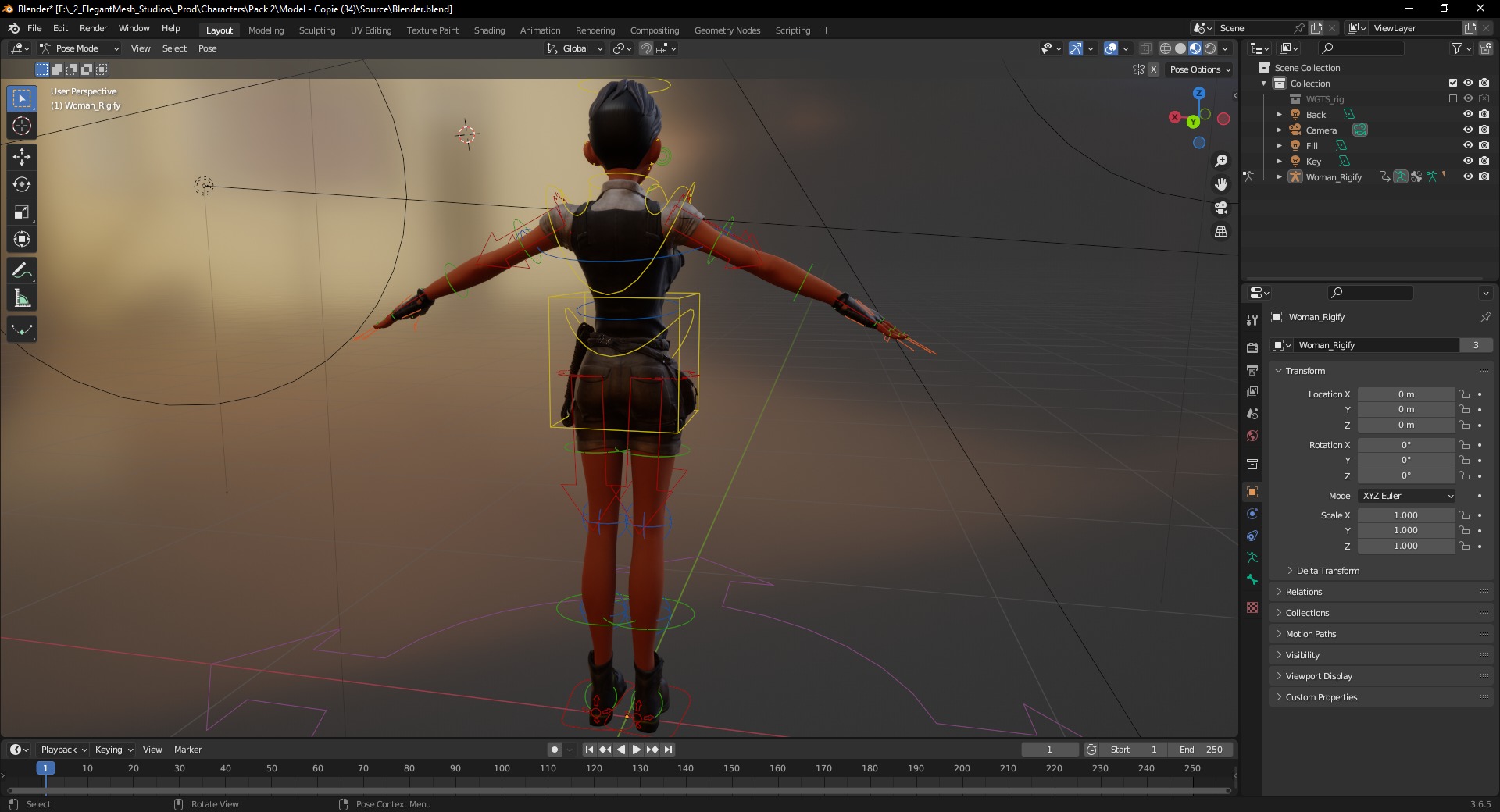This screenshot has width=1500, height=812.
Task: Click the zoom viewport magnifier icon
Action: point(1221,161)
